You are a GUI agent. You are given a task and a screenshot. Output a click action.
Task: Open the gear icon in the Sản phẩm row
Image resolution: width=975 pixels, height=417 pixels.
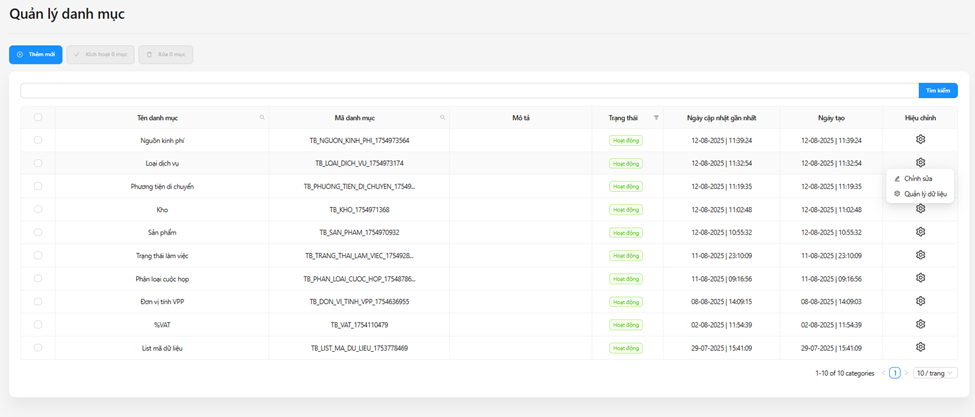point(920,232)
